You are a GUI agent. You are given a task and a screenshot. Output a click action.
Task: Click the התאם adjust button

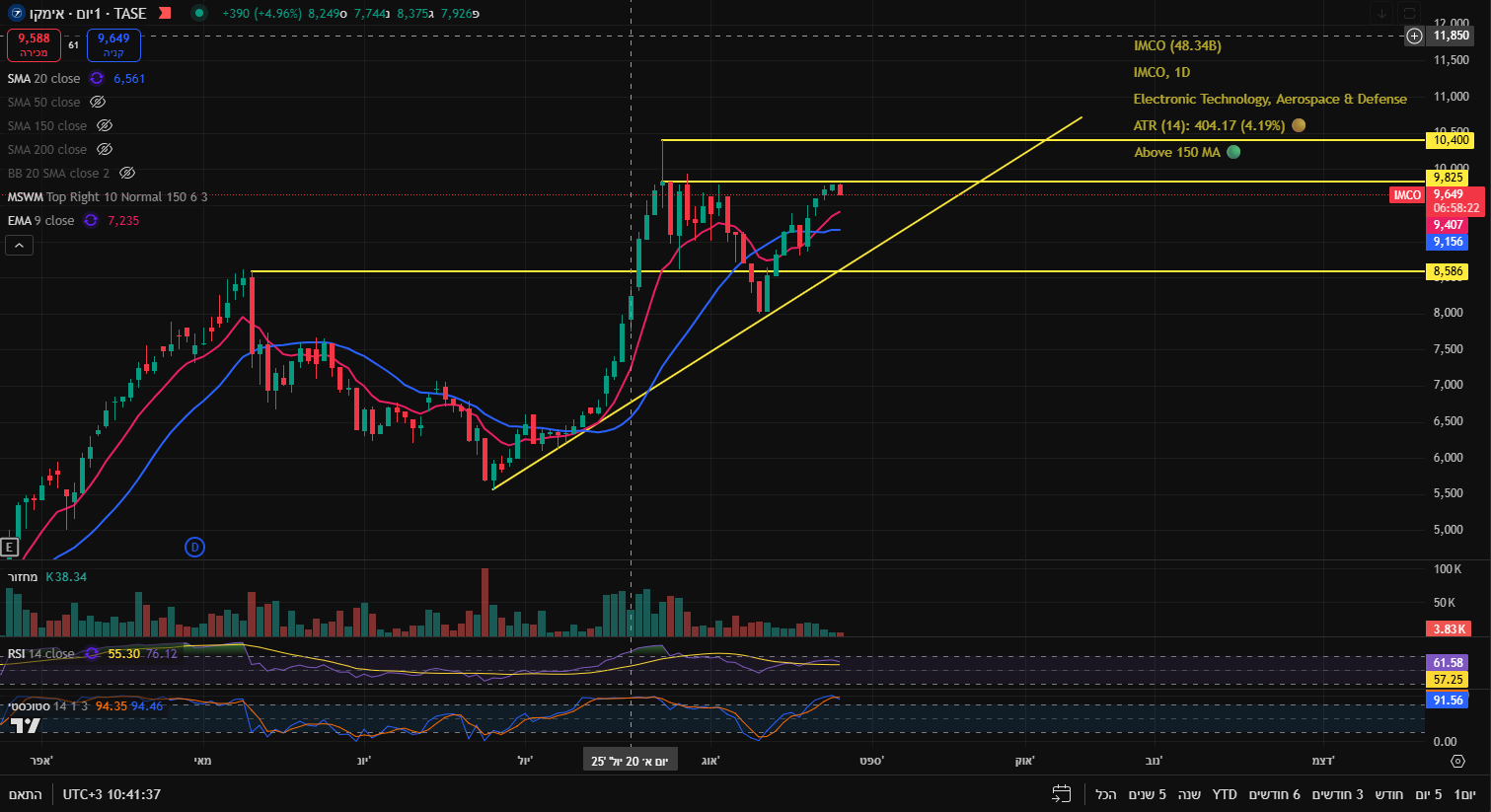26,794
